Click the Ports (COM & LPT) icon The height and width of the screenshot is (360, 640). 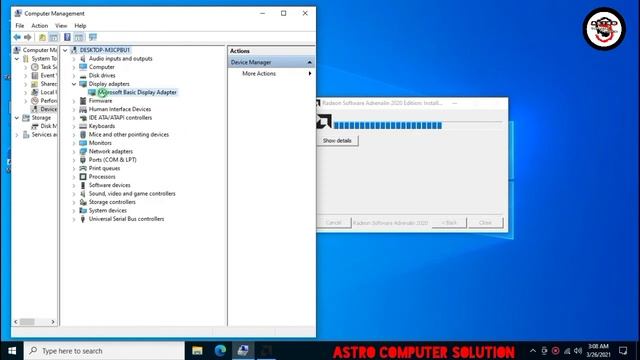click(x=83, y=160)
